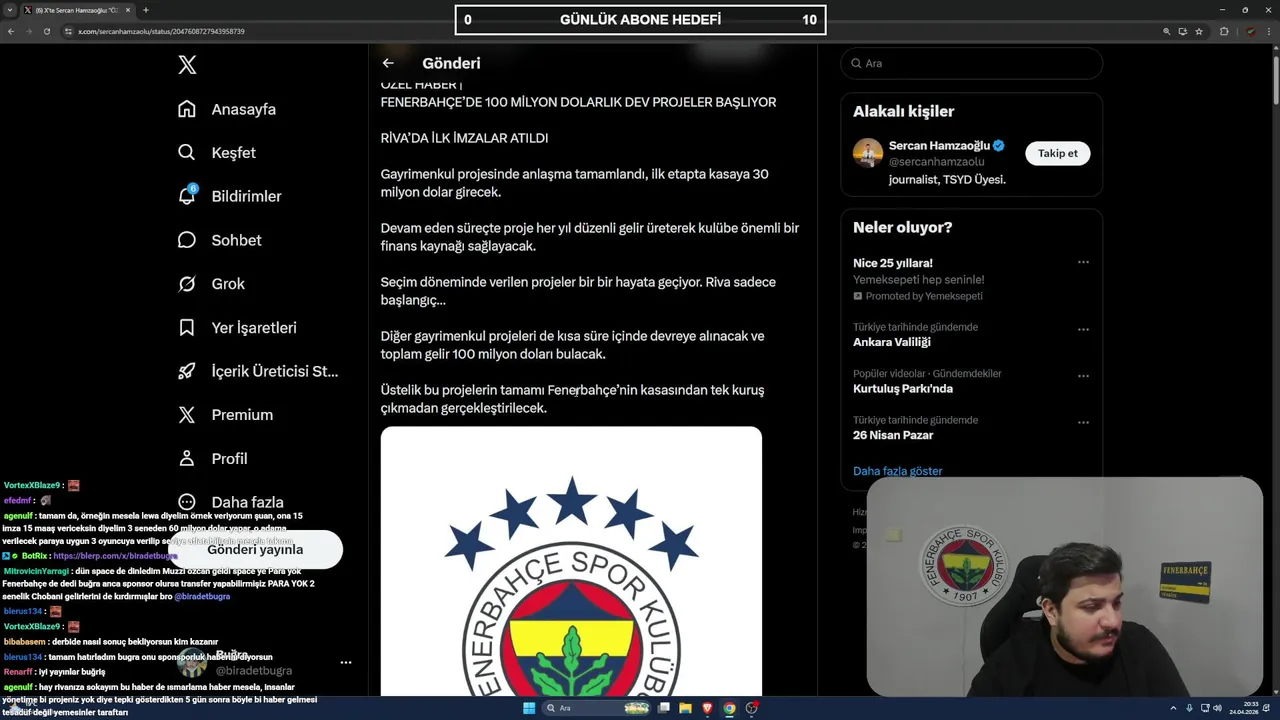Click the Keşfet magnifier icon
The width and height of the screenshot is (1280, 720).
pyautogui.click(x=187, y=153)
